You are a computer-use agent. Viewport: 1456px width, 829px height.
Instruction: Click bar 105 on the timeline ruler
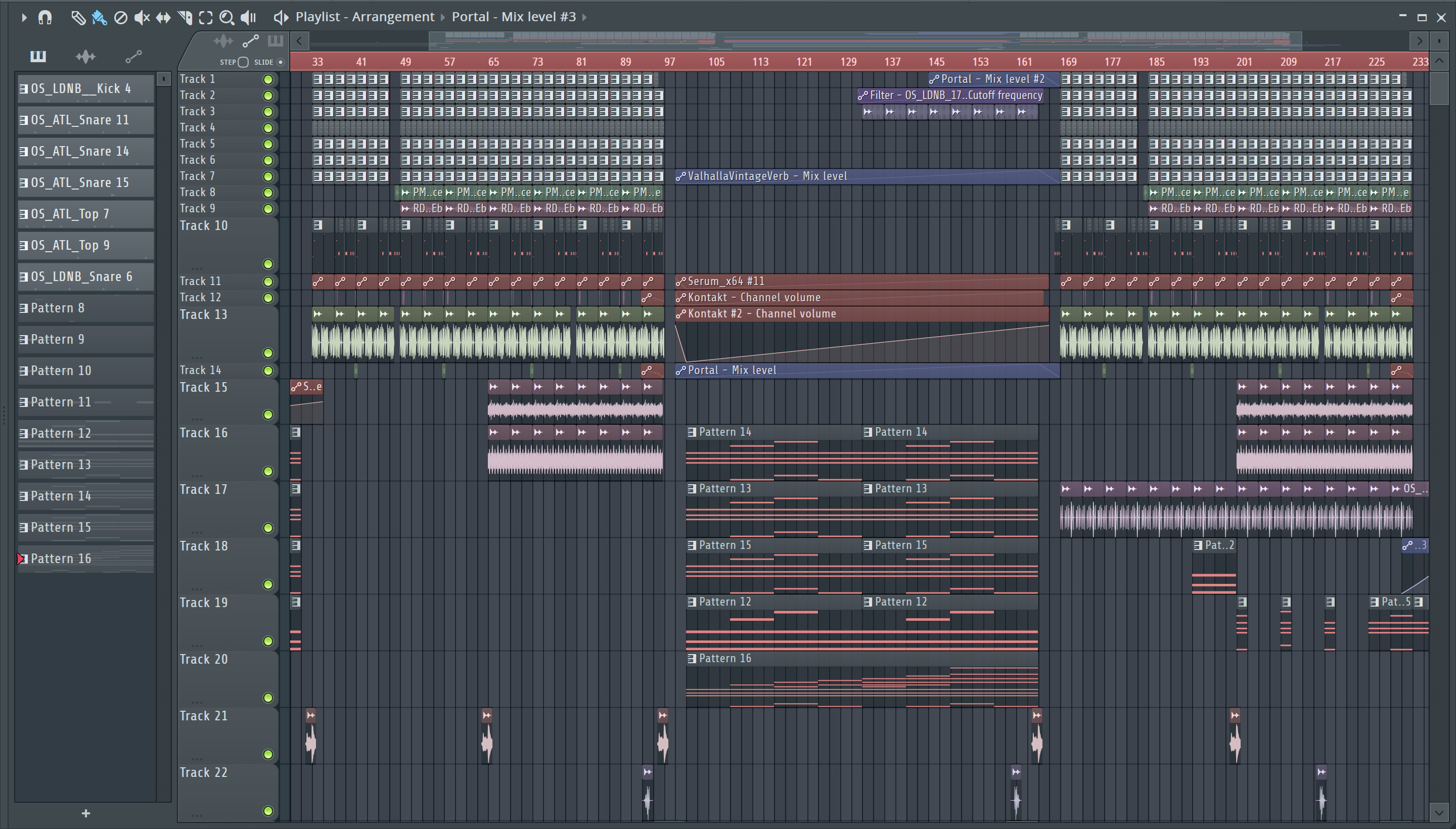716,62
